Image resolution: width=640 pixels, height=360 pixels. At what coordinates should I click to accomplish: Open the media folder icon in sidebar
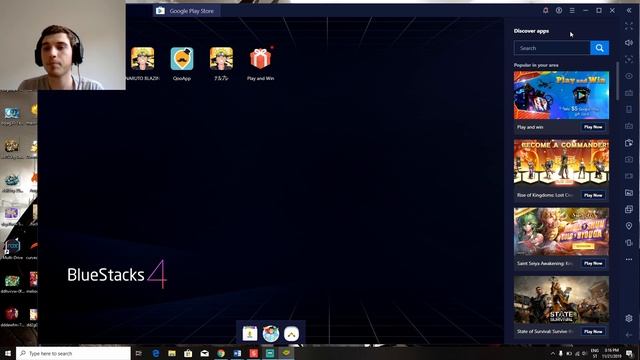629,192
